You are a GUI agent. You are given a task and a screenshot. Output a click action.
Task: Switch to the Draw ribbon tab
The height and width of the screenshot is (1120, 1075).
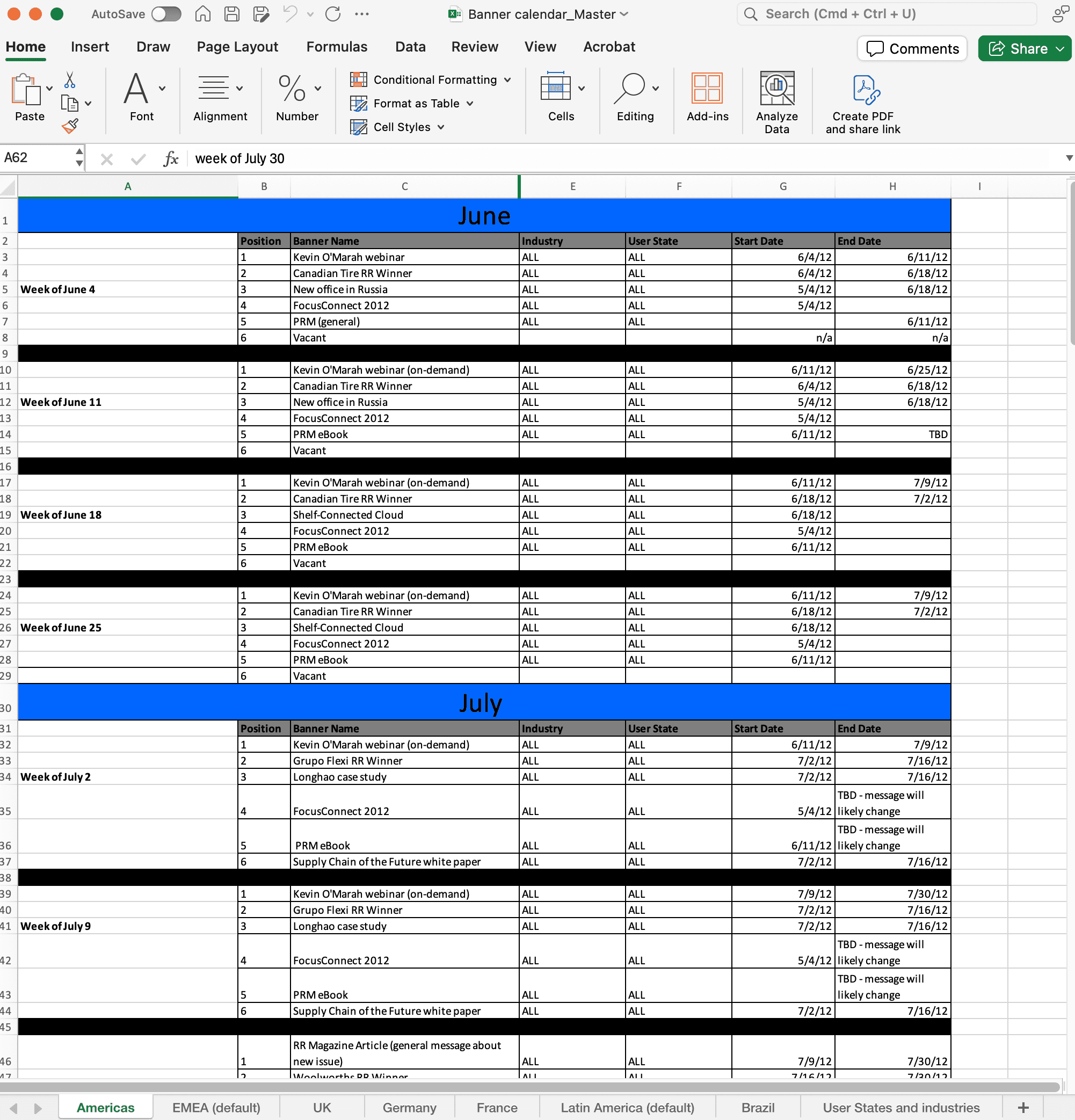click(x=153, y=47)
